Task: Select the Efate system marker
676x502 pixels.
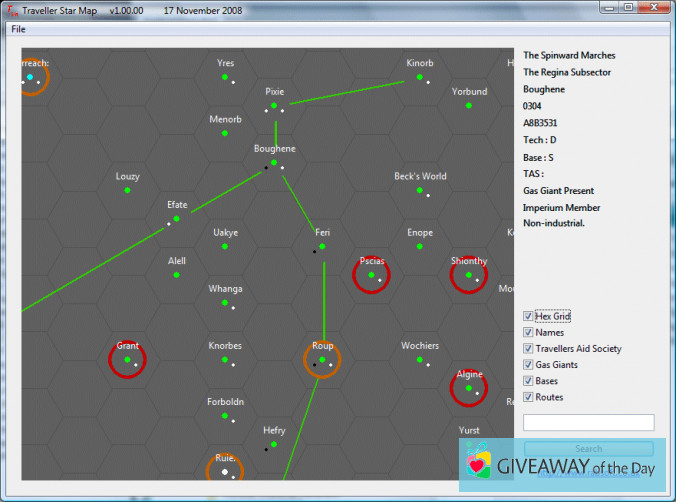Action: pos(176,217)
